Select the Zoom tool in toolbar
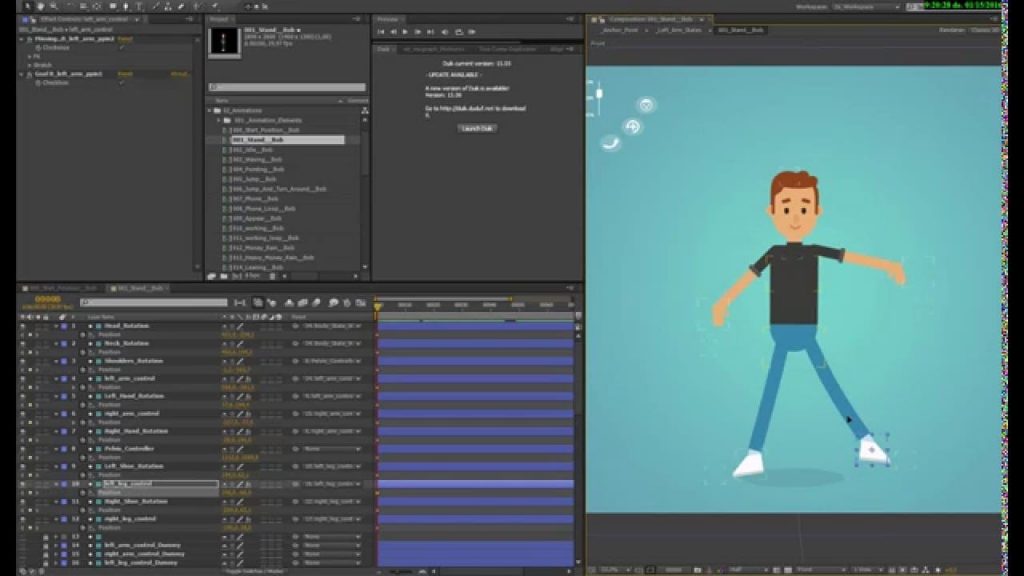The image size is (1024, 576). click(x=54, y=6)
